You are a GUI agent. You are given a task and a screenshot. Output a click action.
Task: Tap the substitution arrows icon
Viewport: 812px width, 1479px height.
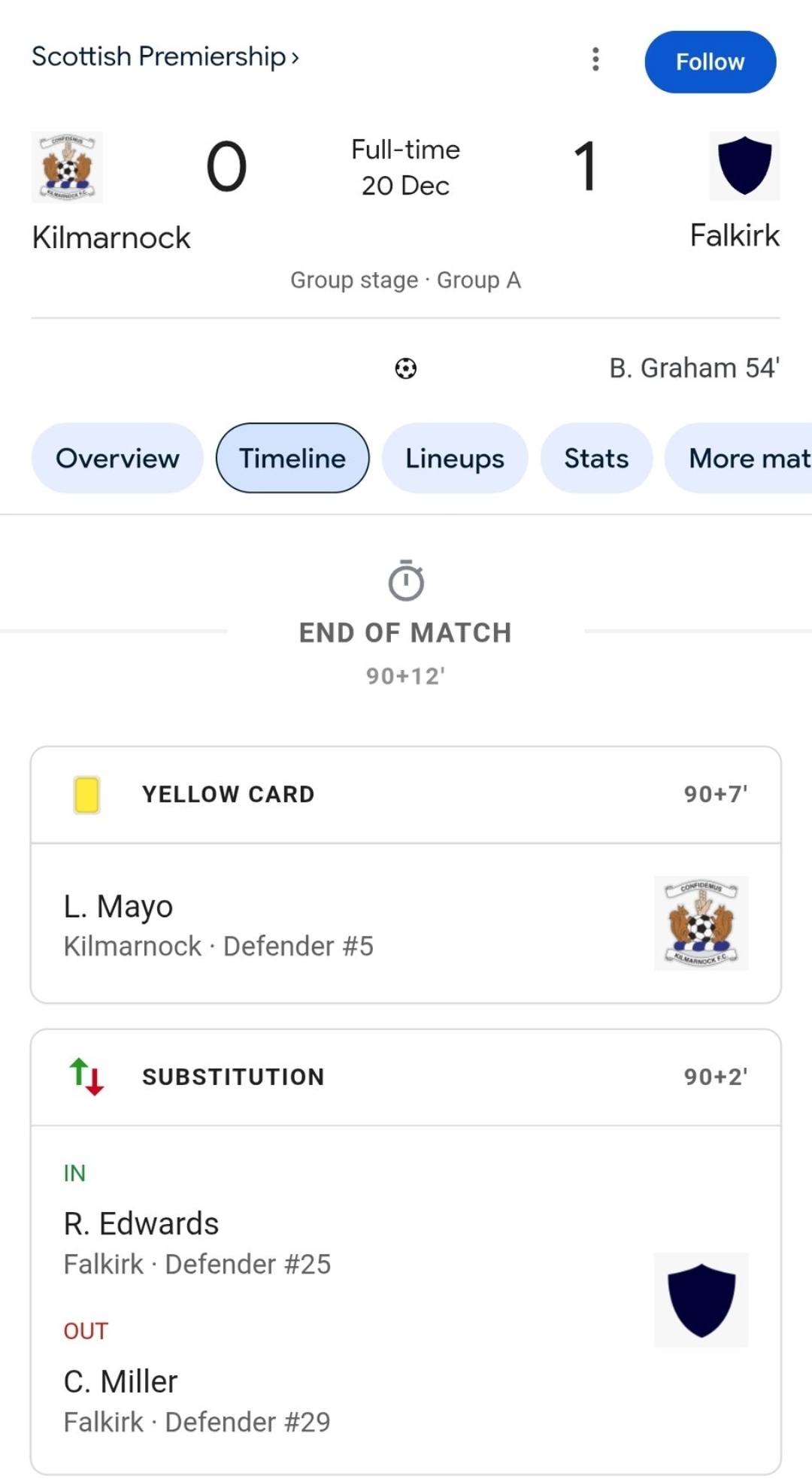[x=86, y=1077]
